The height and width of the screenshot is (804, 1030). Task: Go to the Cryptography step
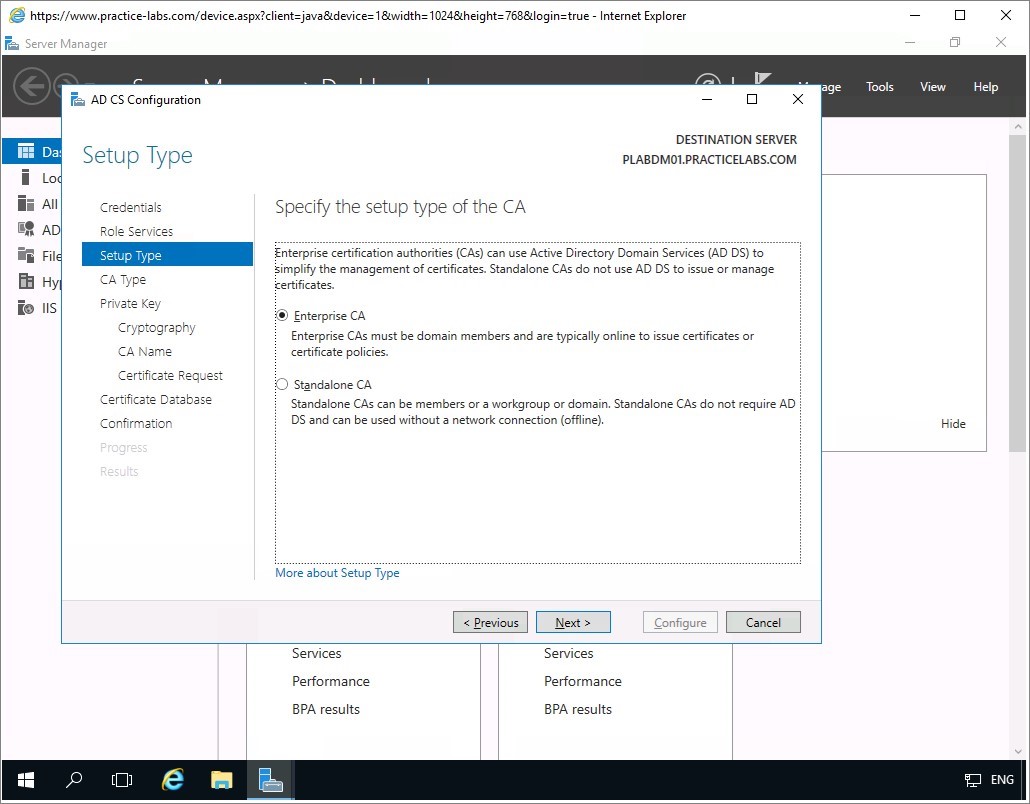[157, 327]
